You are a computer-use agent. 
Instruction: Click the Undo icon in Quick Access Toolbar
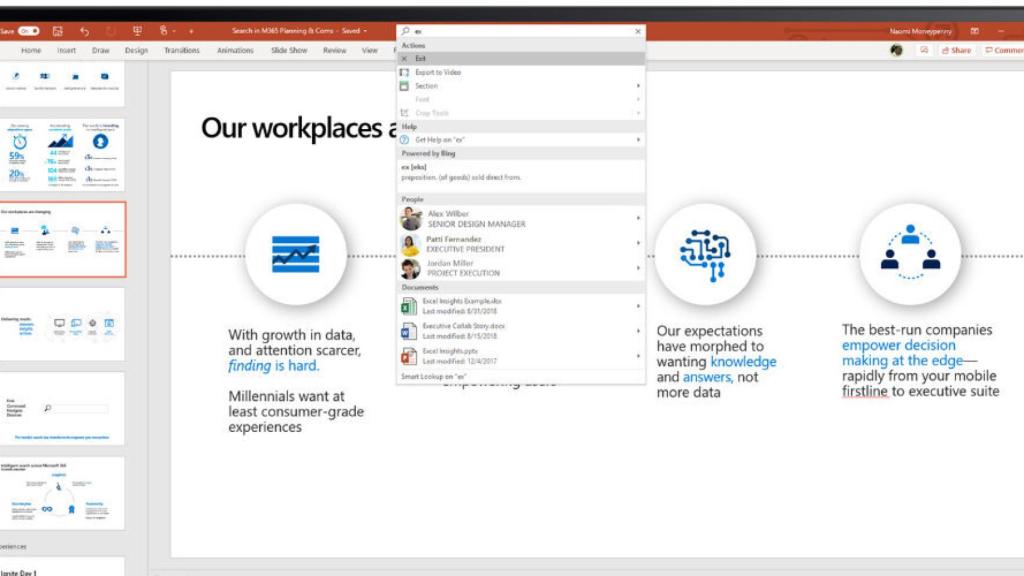pos(85,31)
